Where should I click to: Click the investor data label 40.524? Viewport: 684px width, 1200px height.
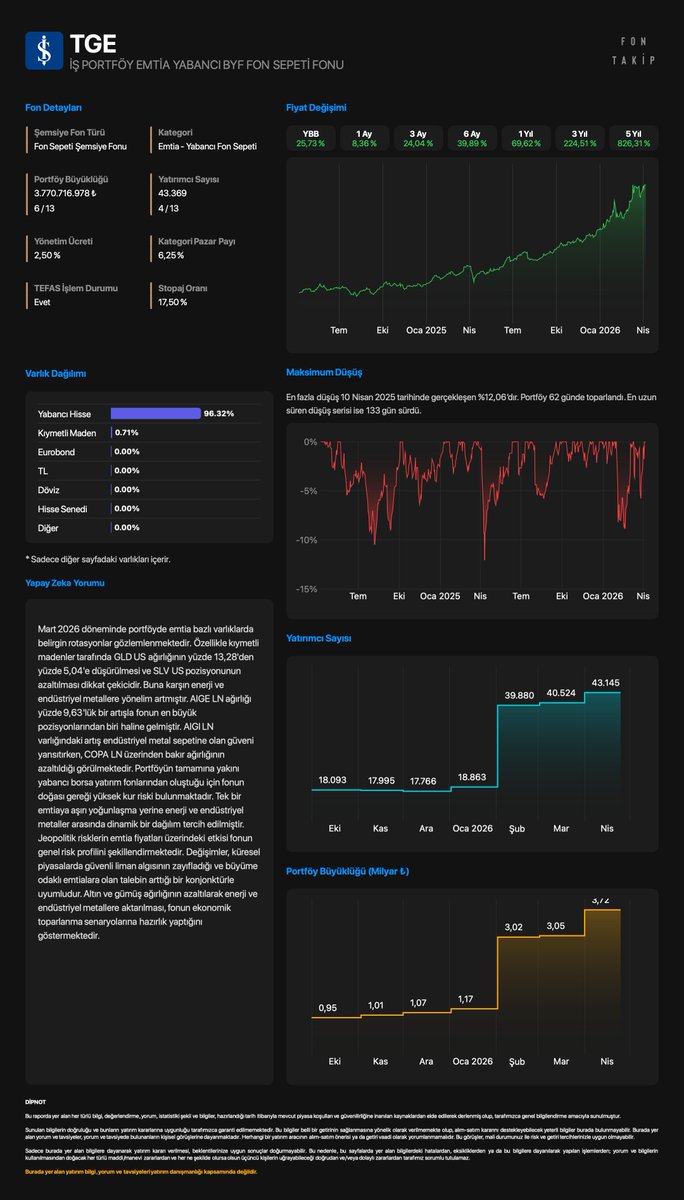(561, 692)
